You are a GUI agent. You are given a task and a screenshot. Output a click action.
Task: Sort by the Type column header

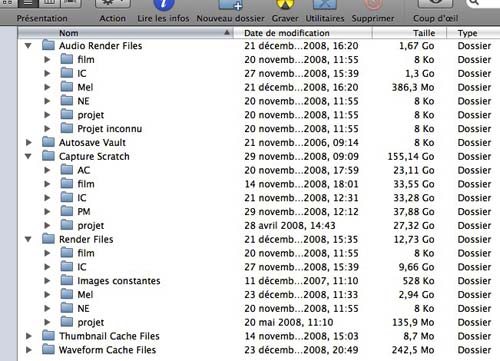473,33
